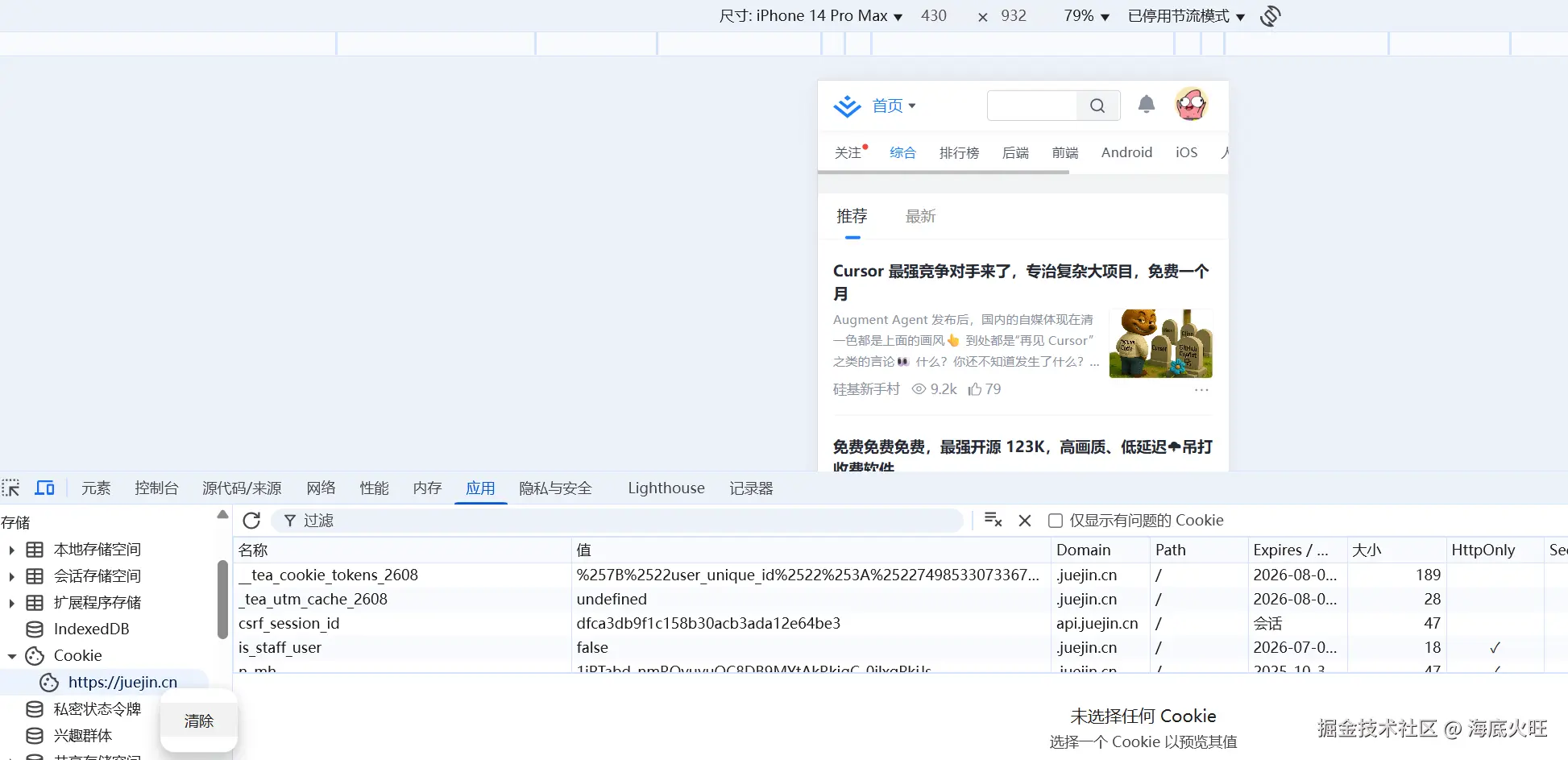Open the 记录器 tab
Viewport: 1568px width, 760px height.
click(751, 488)
